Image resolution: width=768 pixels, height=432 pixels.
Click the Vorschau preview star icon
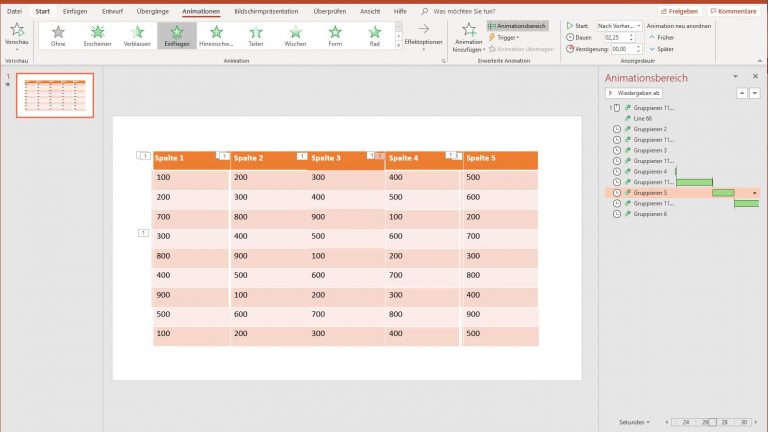(17, 30)
